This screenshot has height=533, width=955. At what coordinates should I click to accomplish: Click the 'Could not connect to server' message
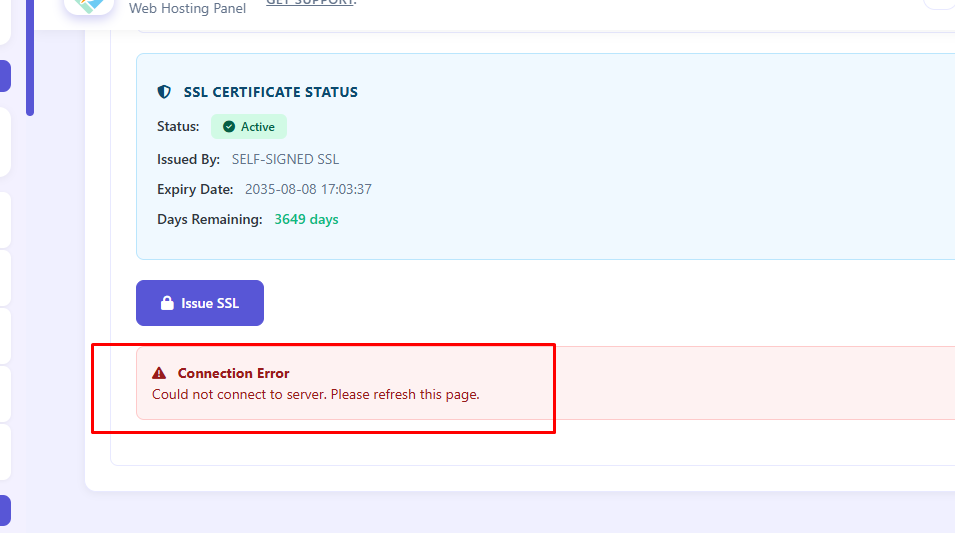click(x=315, y=394)
